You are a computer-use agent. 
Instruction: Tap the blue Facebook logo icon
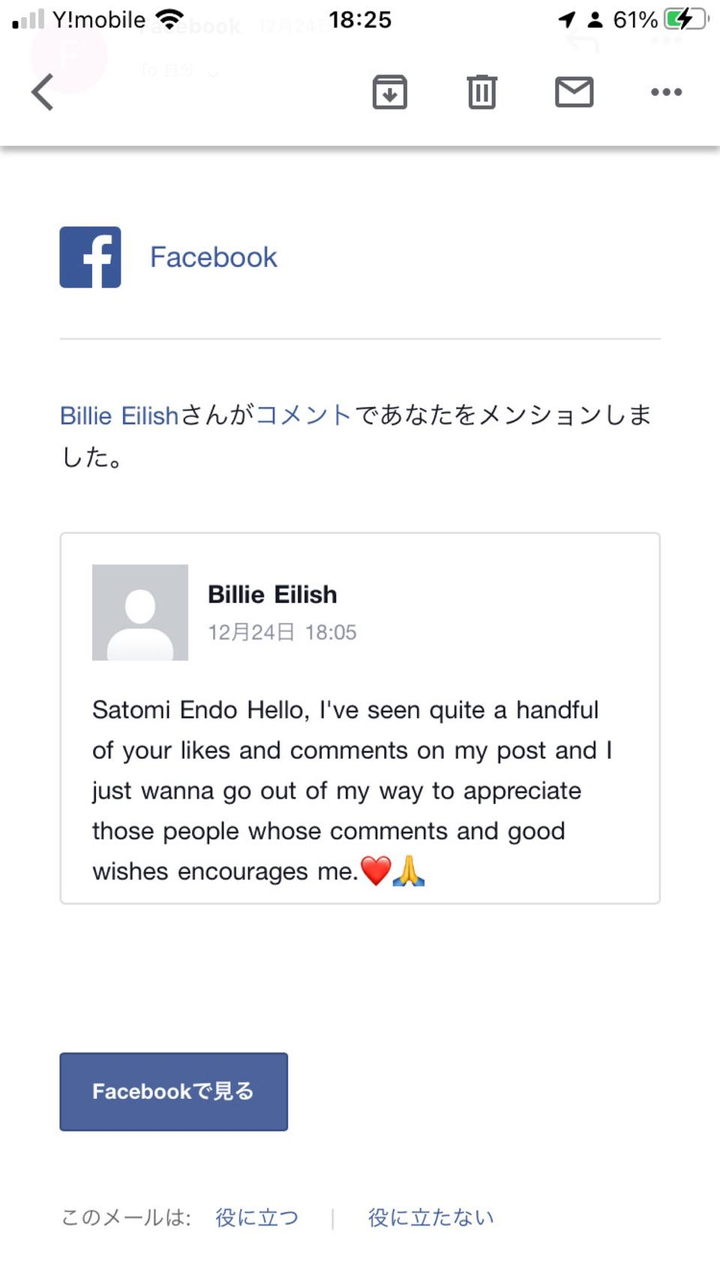pyautogui.click(x=90, y=257)
